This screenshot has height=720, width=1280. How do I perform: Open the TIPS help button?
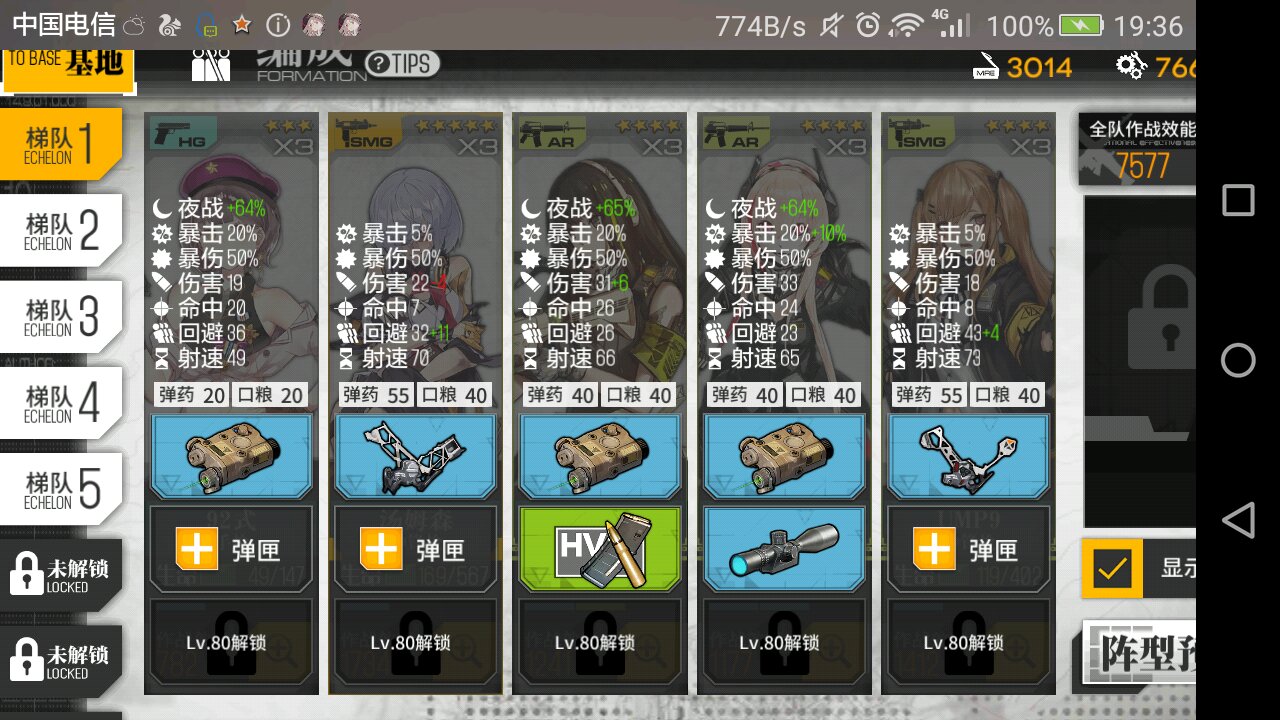point(402,64)
